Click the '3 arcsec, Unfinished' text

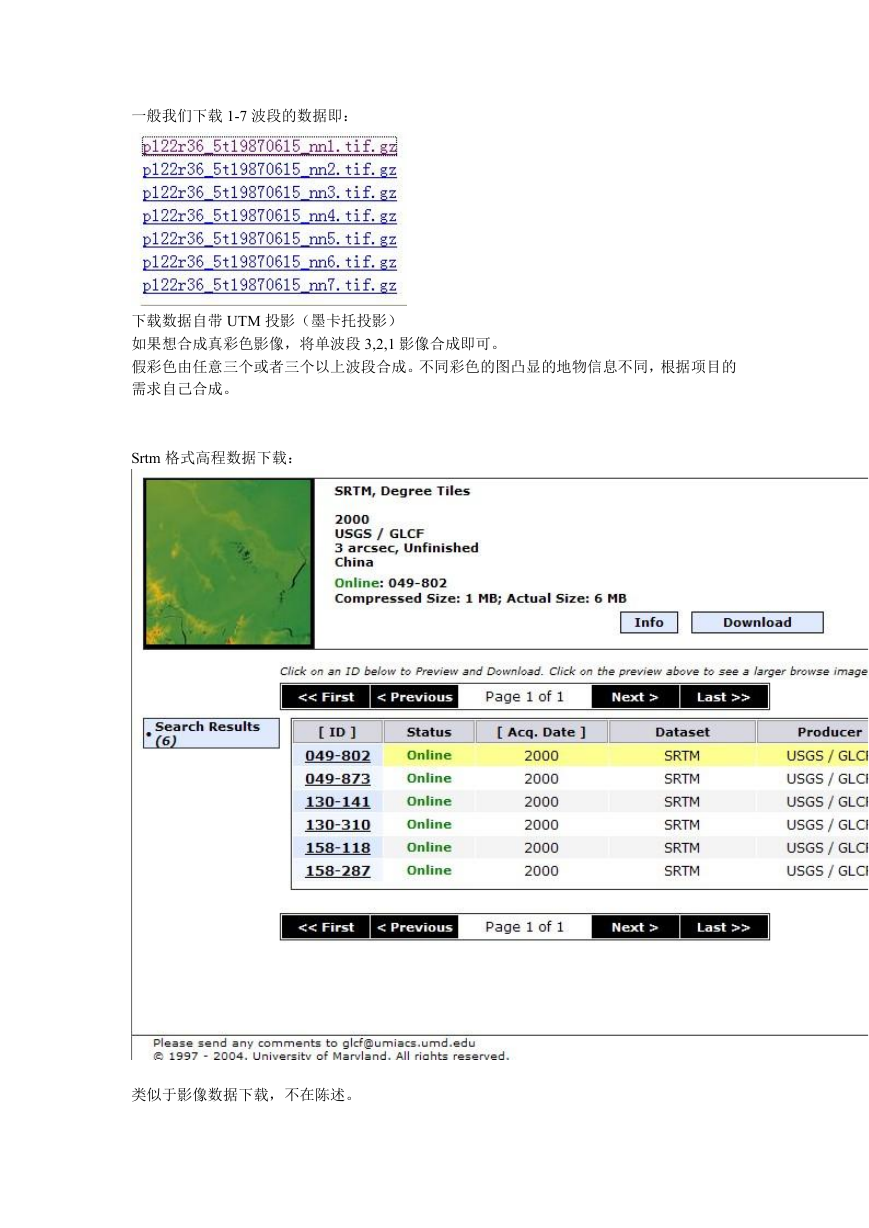tap(406, 548)
